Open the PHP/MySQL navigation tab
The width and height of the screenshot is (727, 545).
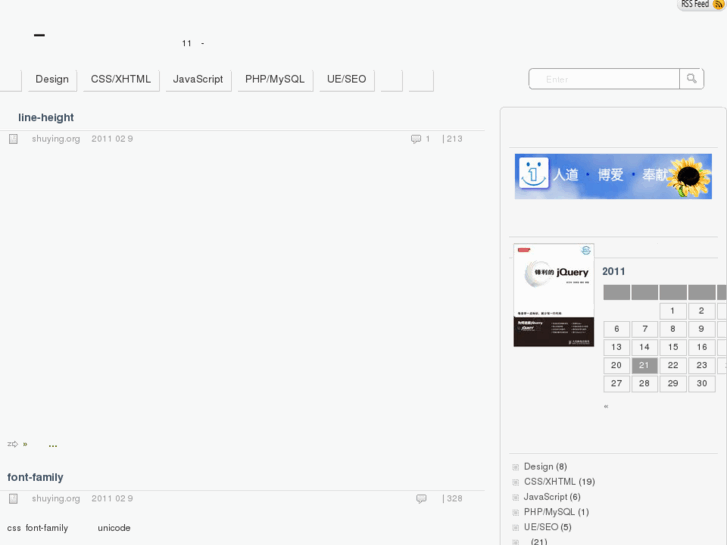click(x=275, y=79)
